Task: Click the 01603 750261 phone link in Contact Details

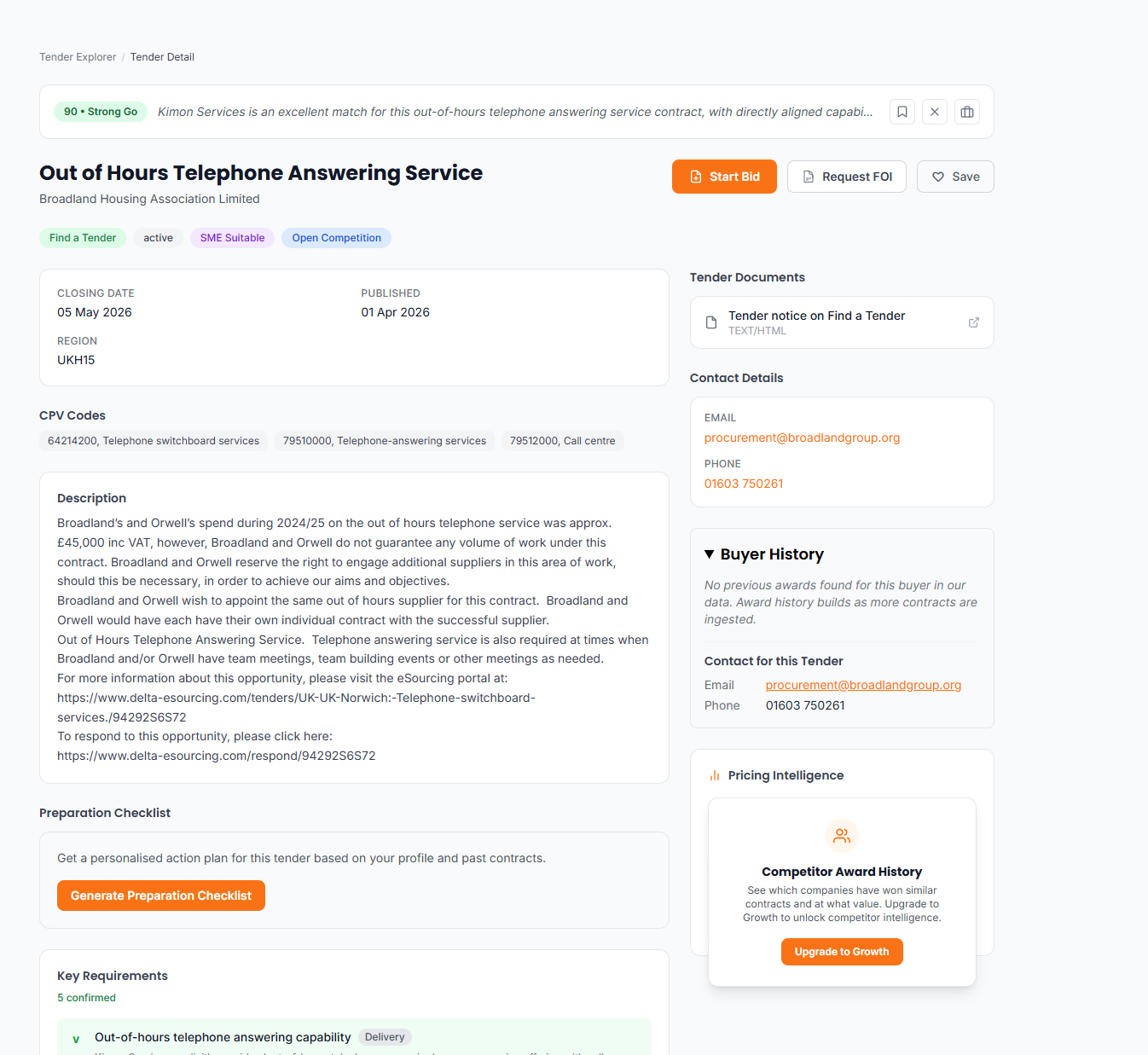Action: click(x=744, y=484)
